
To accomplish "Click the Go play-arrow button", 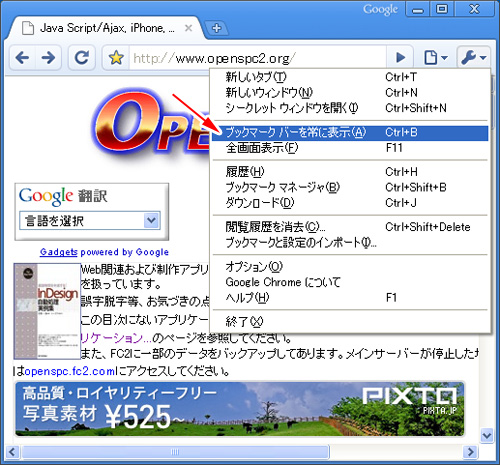I will 400,58.
